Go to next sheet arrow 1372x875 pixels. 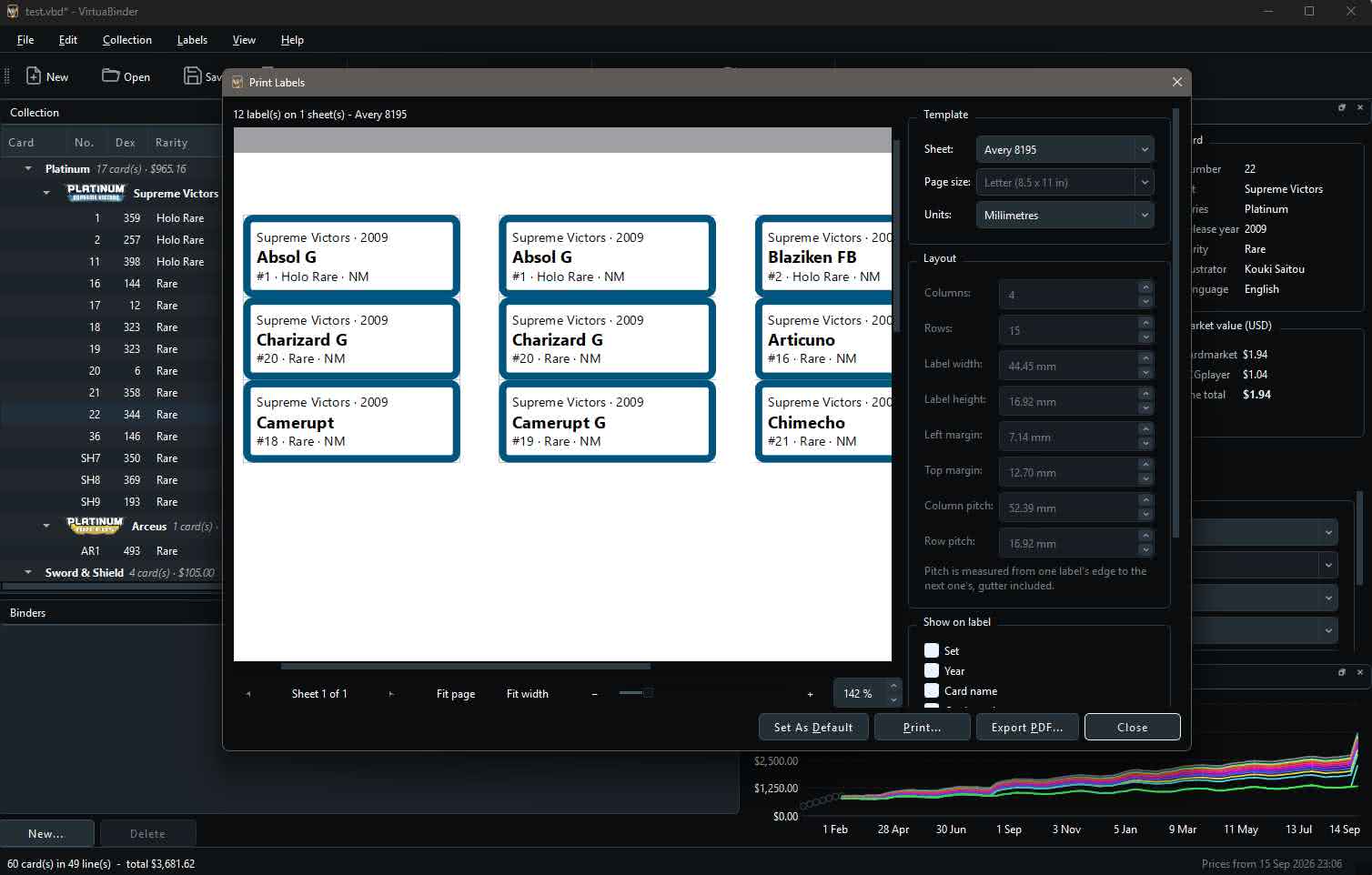click(x=391, y=694)
